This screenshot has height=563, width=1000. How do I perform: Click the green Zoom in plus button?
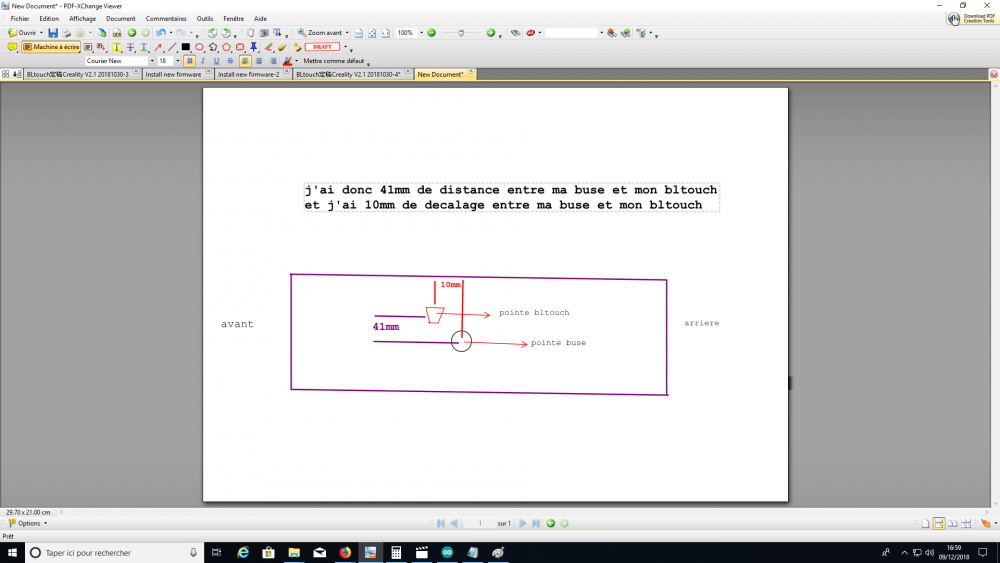490,33
